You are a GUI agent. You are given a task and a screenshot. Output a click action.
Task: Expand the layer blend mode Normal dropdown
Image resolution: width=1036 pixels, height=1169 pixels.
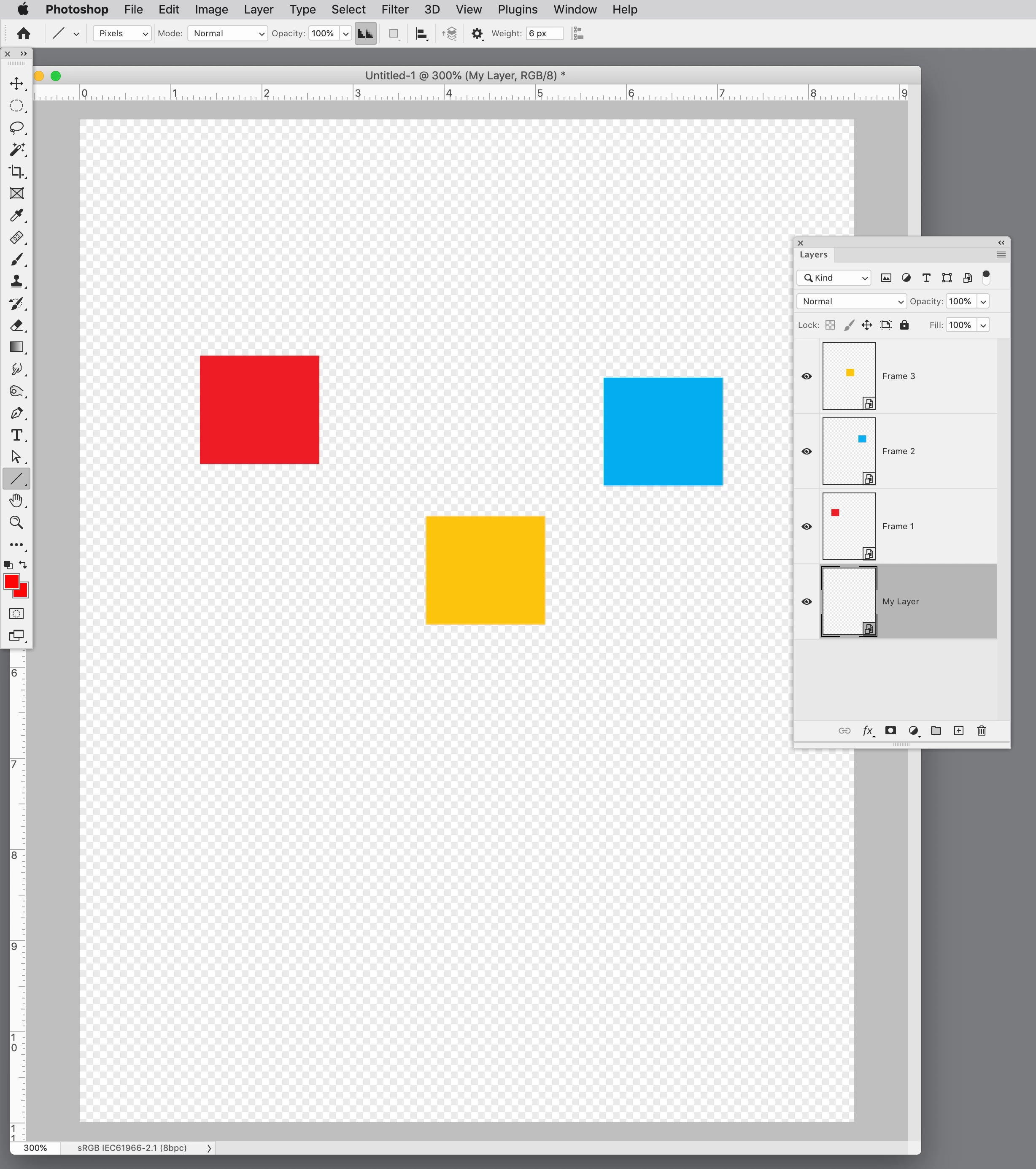coord(851,301)
